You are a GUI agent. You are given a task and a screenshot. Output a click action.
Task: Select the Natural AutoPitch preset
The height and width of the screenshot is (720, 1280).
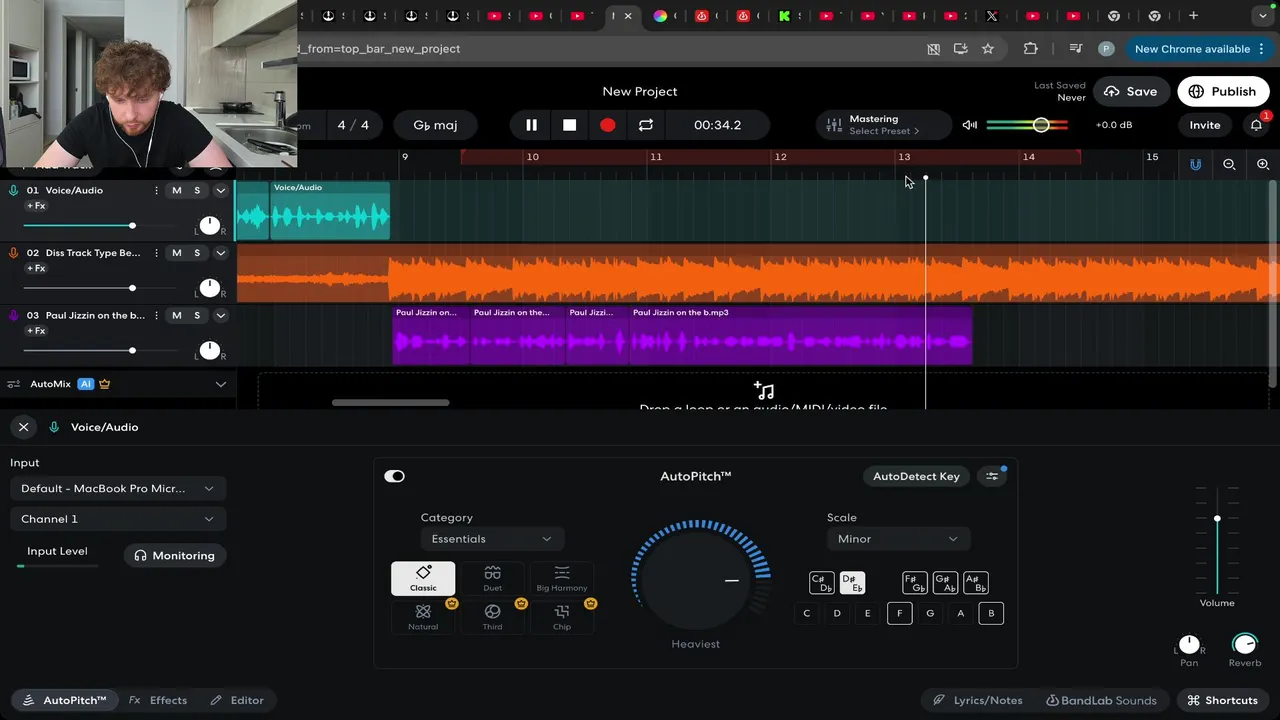tap(423, 616)
